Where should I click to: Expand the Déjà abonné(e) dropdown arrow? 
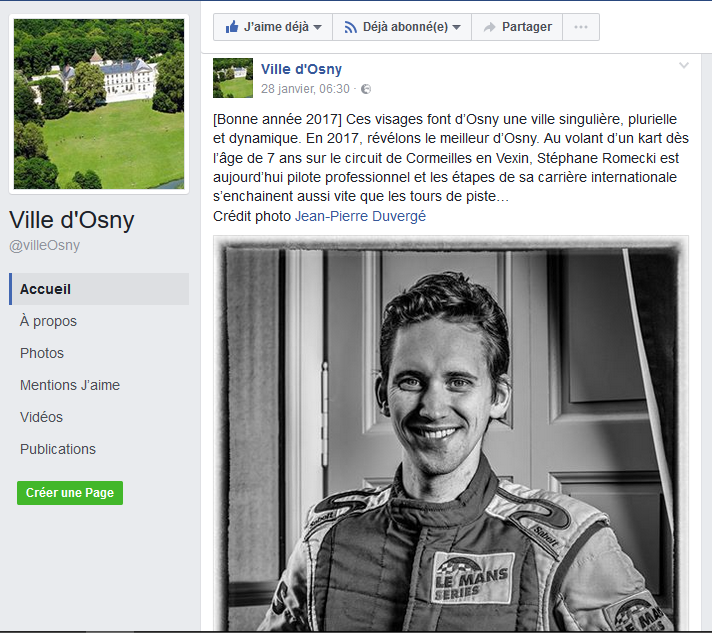point(457,27)
